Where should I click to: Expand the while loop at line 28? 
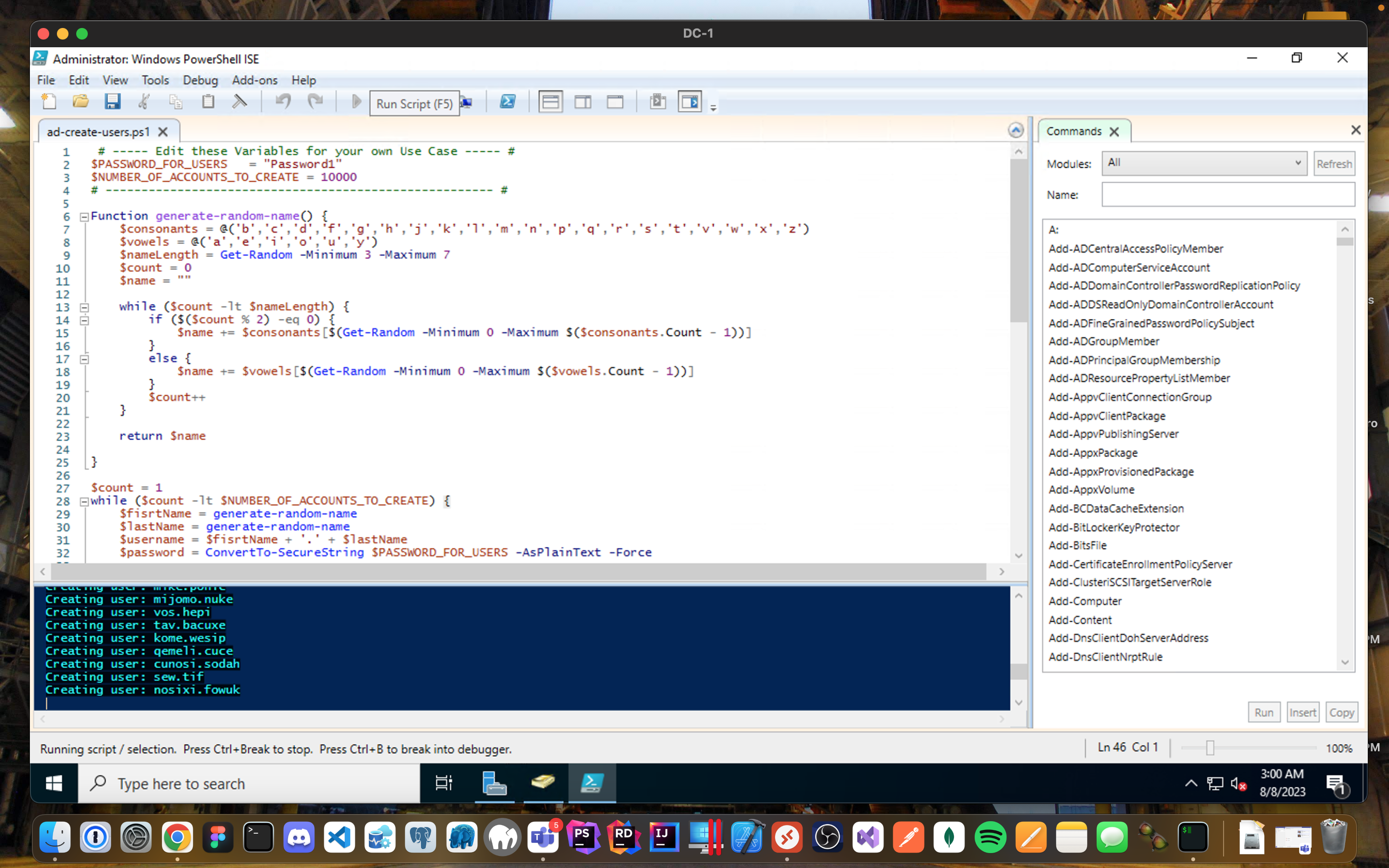point(83,500)
